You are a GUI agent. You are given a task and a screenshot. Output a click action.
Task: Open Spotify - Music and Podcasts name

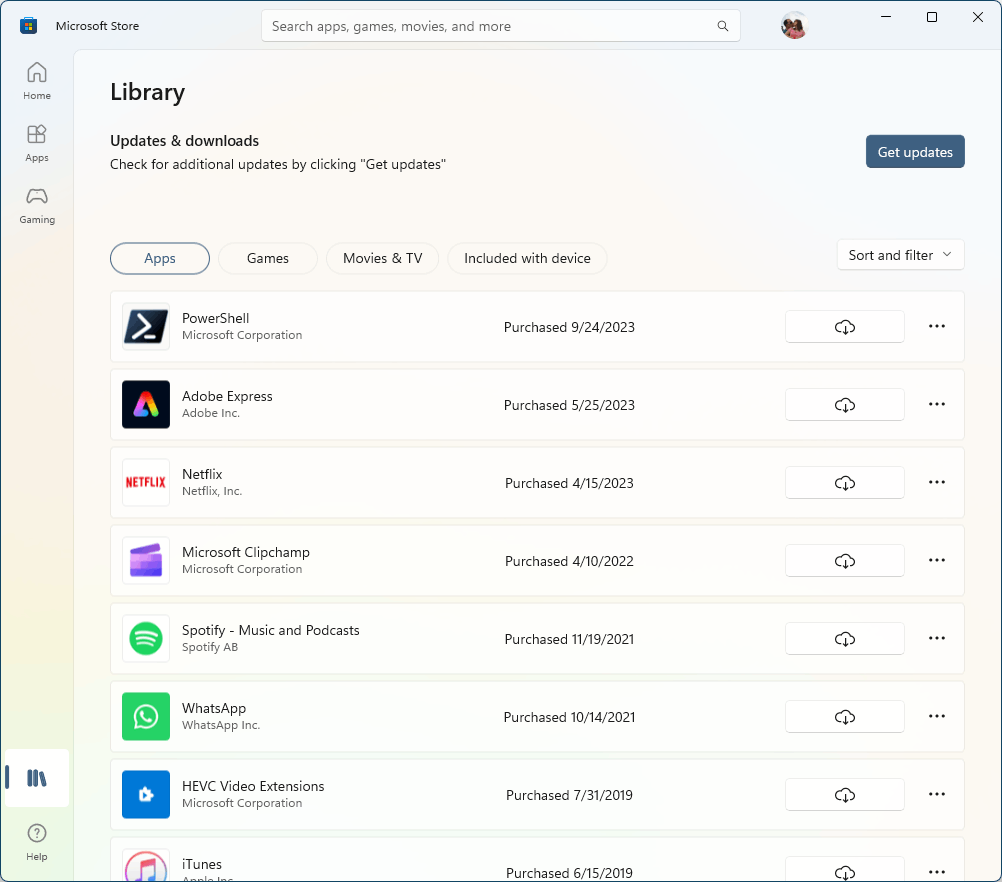[x=270, y=630]
